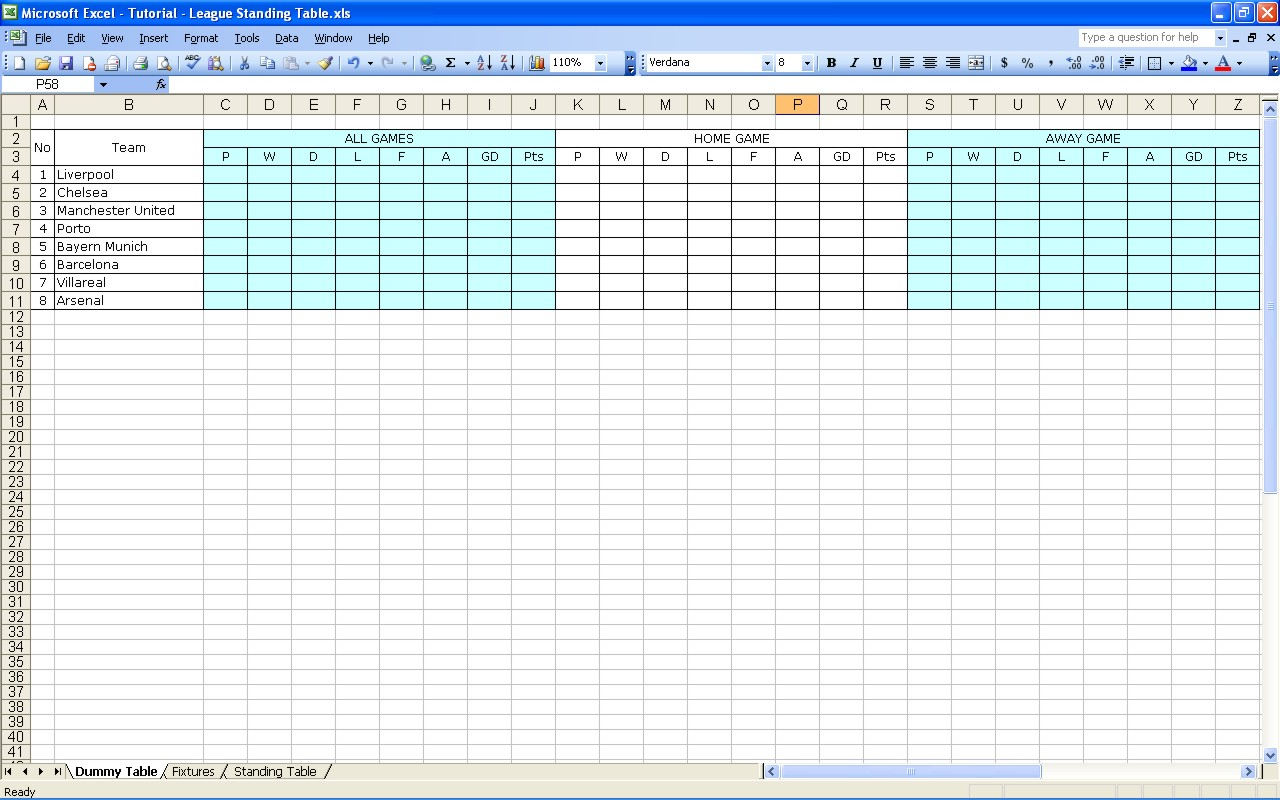Apply borders using the Borders icon
The image size is (1280, 800).
coord(1155,63)
